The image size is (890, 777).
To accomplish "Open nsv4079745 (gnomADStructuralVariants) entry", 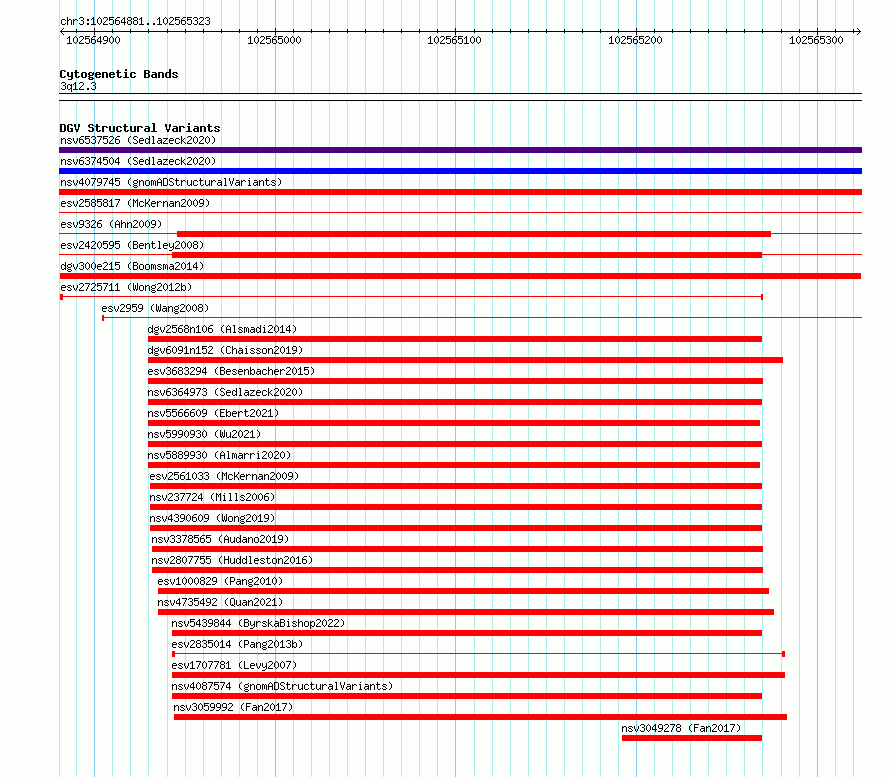I will pos(171,182).
